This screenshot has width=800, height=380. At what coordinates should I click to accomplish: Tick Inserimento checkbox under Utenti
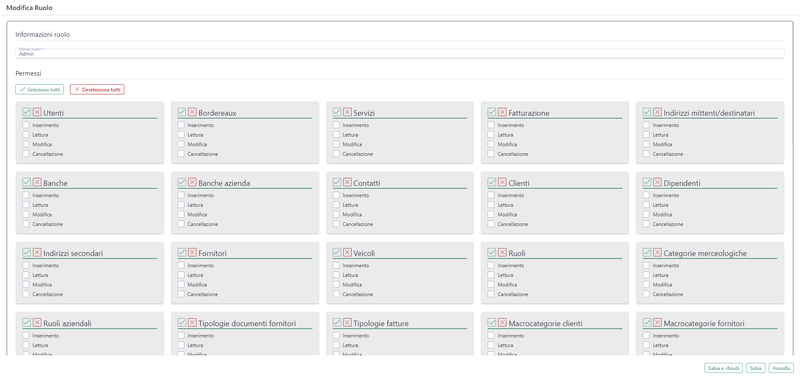pyautogui.click(x=26, y=125)
